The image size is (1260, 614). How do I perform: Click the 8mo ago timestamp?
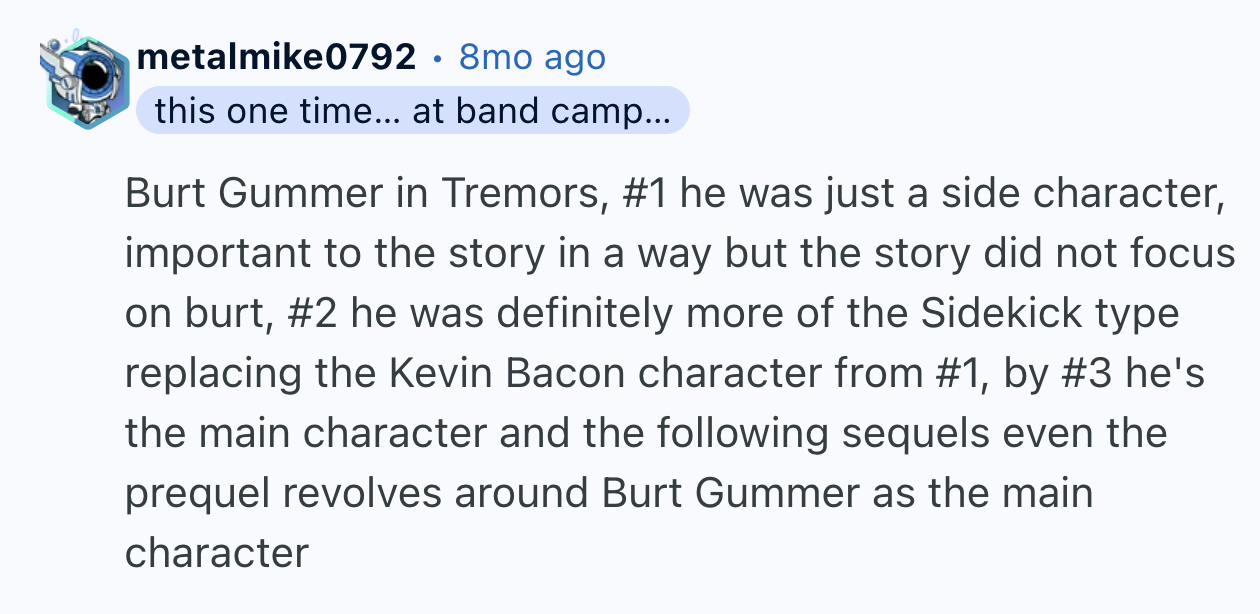click(532, 57)
